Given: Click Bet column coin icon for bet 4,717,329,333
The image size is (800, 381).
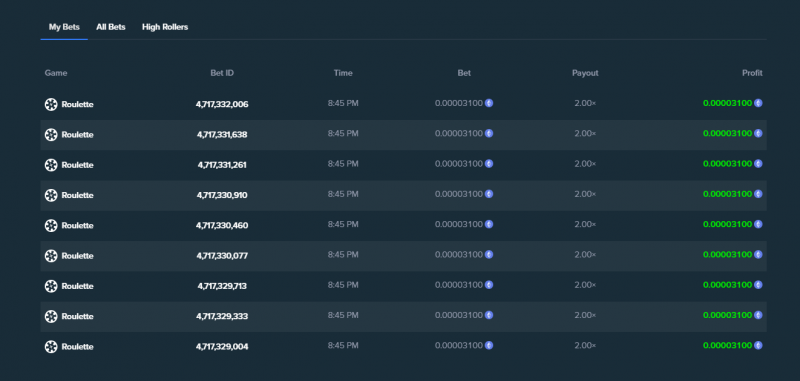Looking at the screenshot, I should (x=489, y=315).
